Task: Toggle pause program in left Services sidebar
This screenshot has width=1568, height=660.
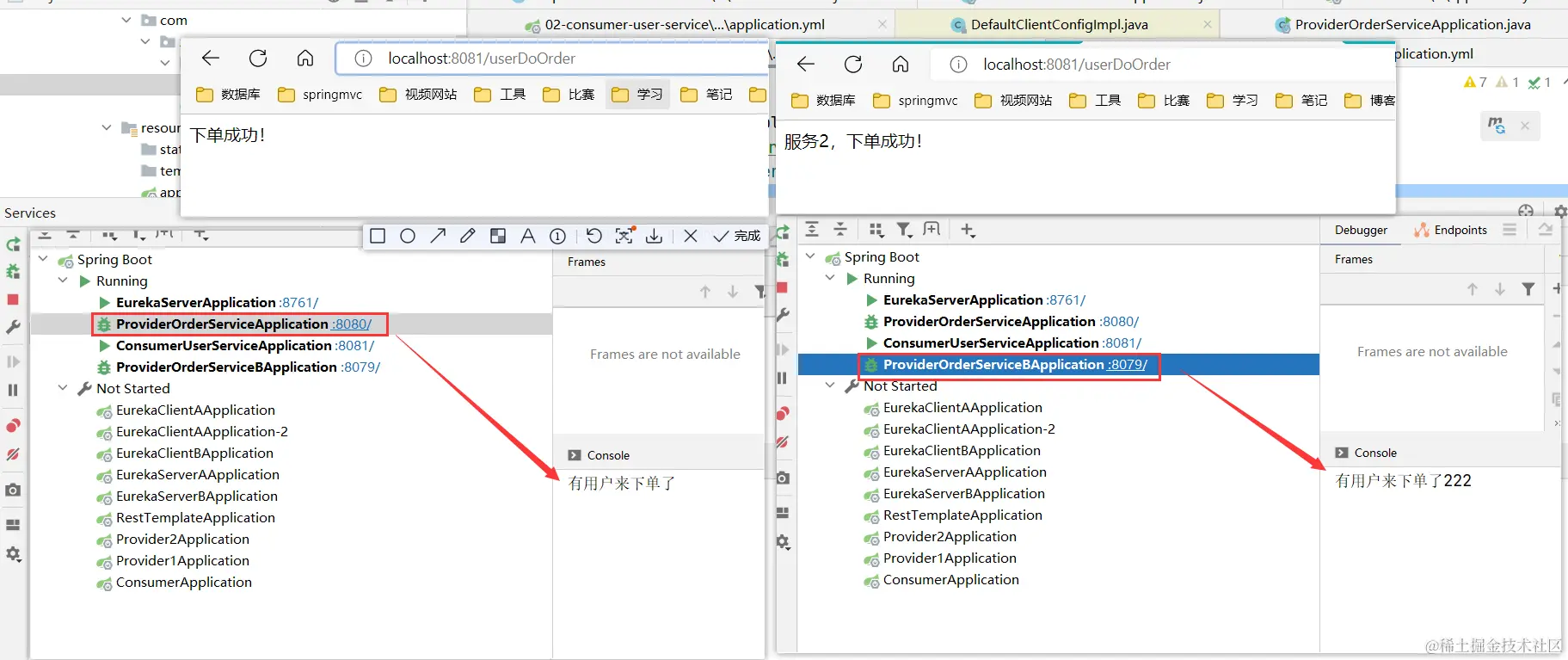Action: click(x=13, y=390)
